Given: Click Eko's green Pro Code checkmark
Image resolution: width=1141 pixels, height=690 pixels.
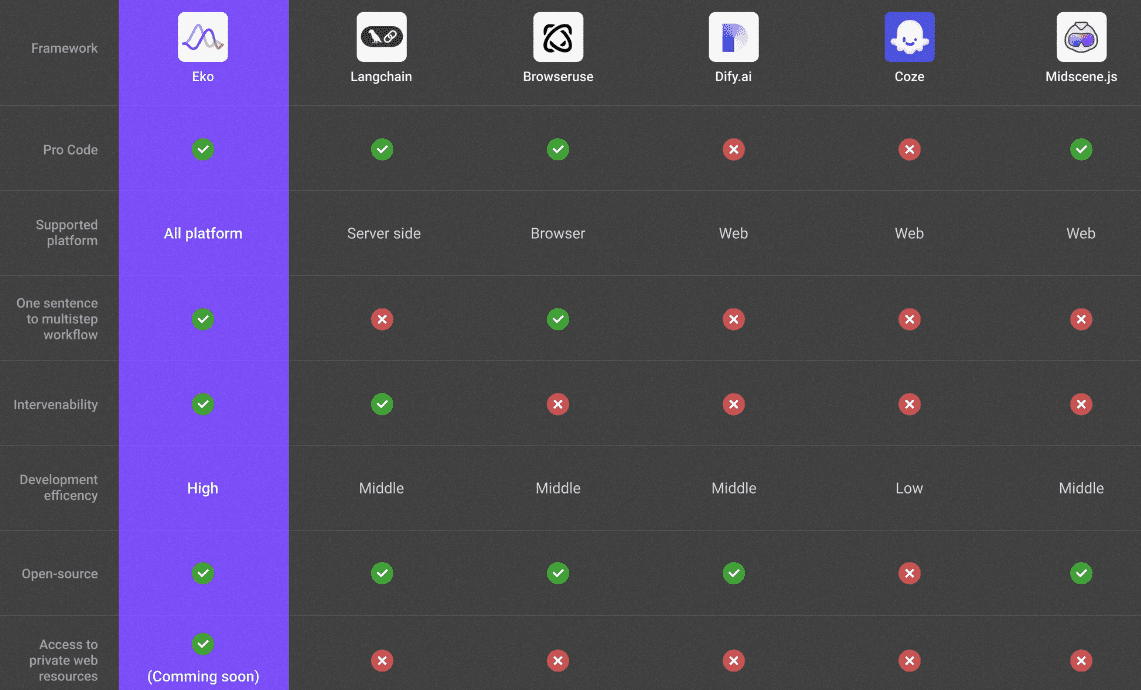Looking at the screenshot, I should [x=203, y=149].
